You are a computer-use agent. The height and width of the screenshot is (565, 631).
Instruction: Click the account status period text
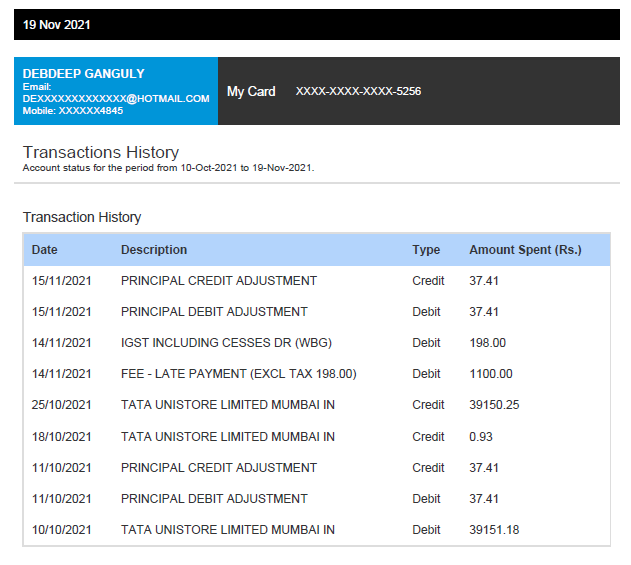tap(168, 168)
